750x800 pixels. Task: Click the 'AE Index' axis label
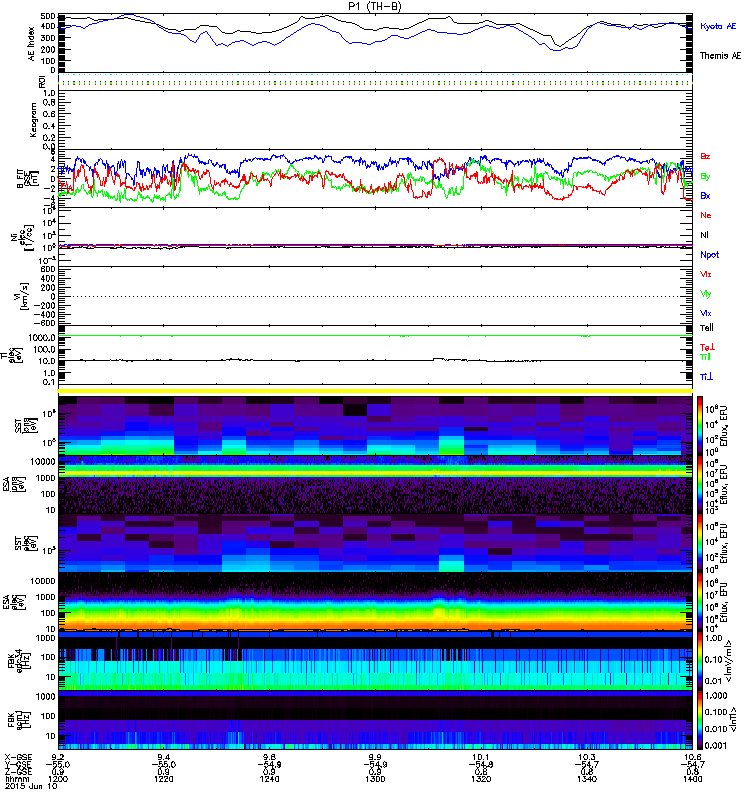[32, 43]
